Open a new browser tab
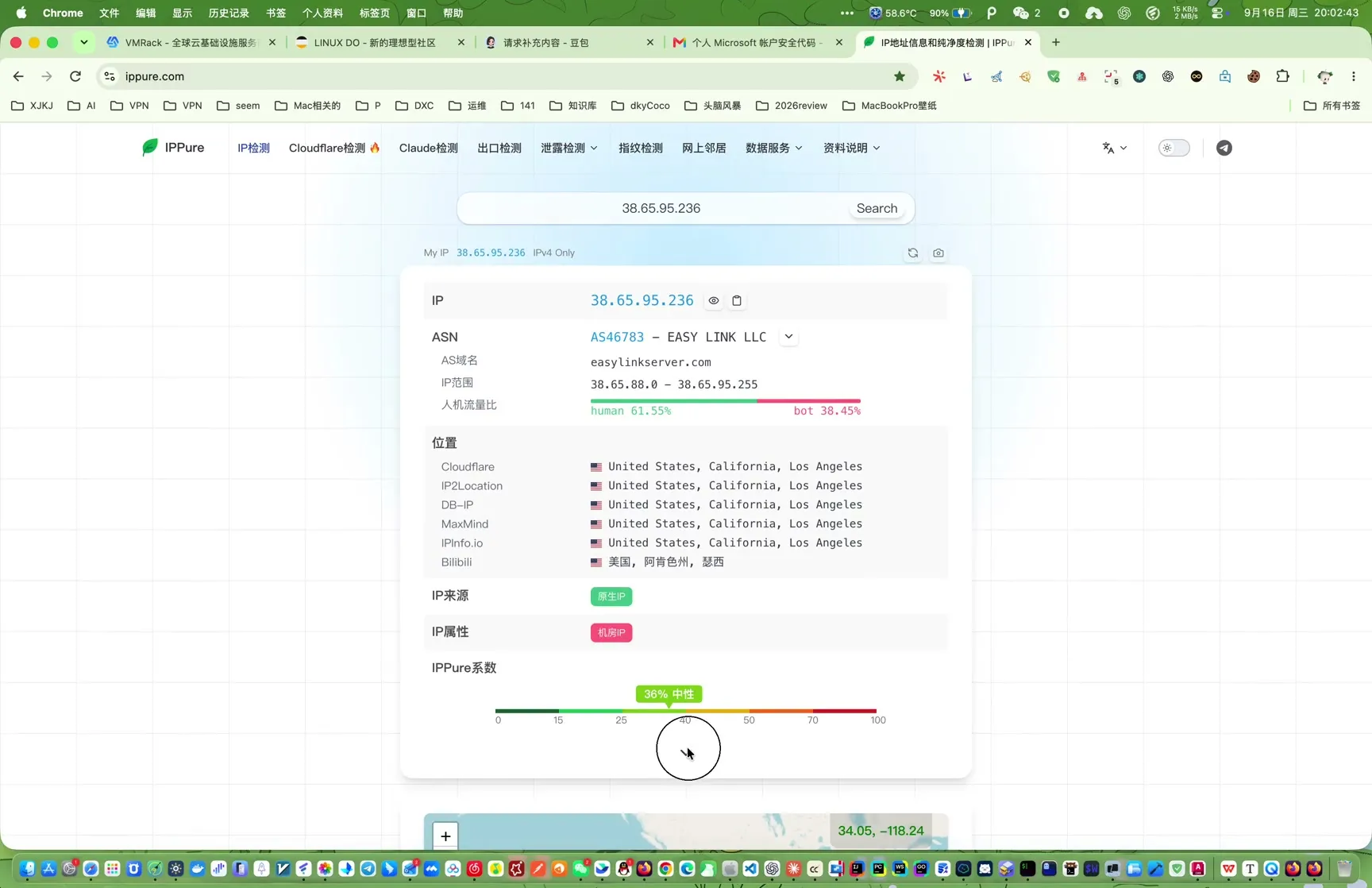Viewport: 1372px width, 888px height. 1055,42
